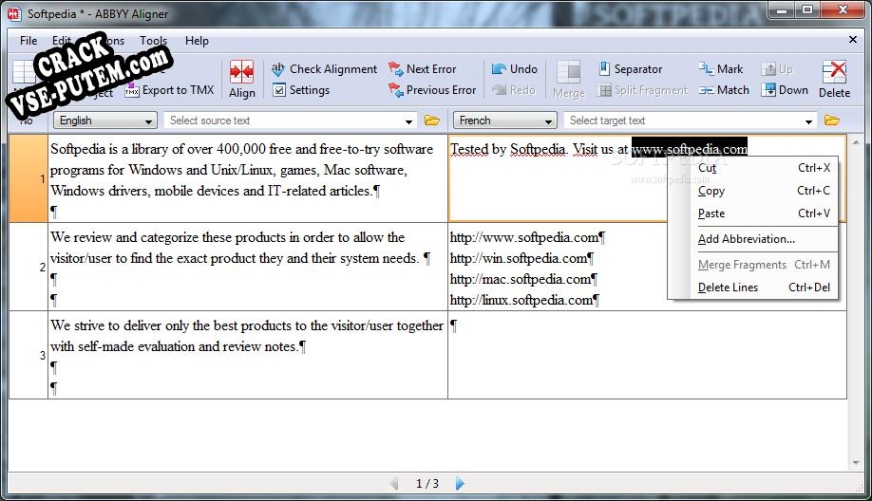This screenshot has width=872, height=501.
Task: Click the scrollbar up arrow
Action: (856, 142)
